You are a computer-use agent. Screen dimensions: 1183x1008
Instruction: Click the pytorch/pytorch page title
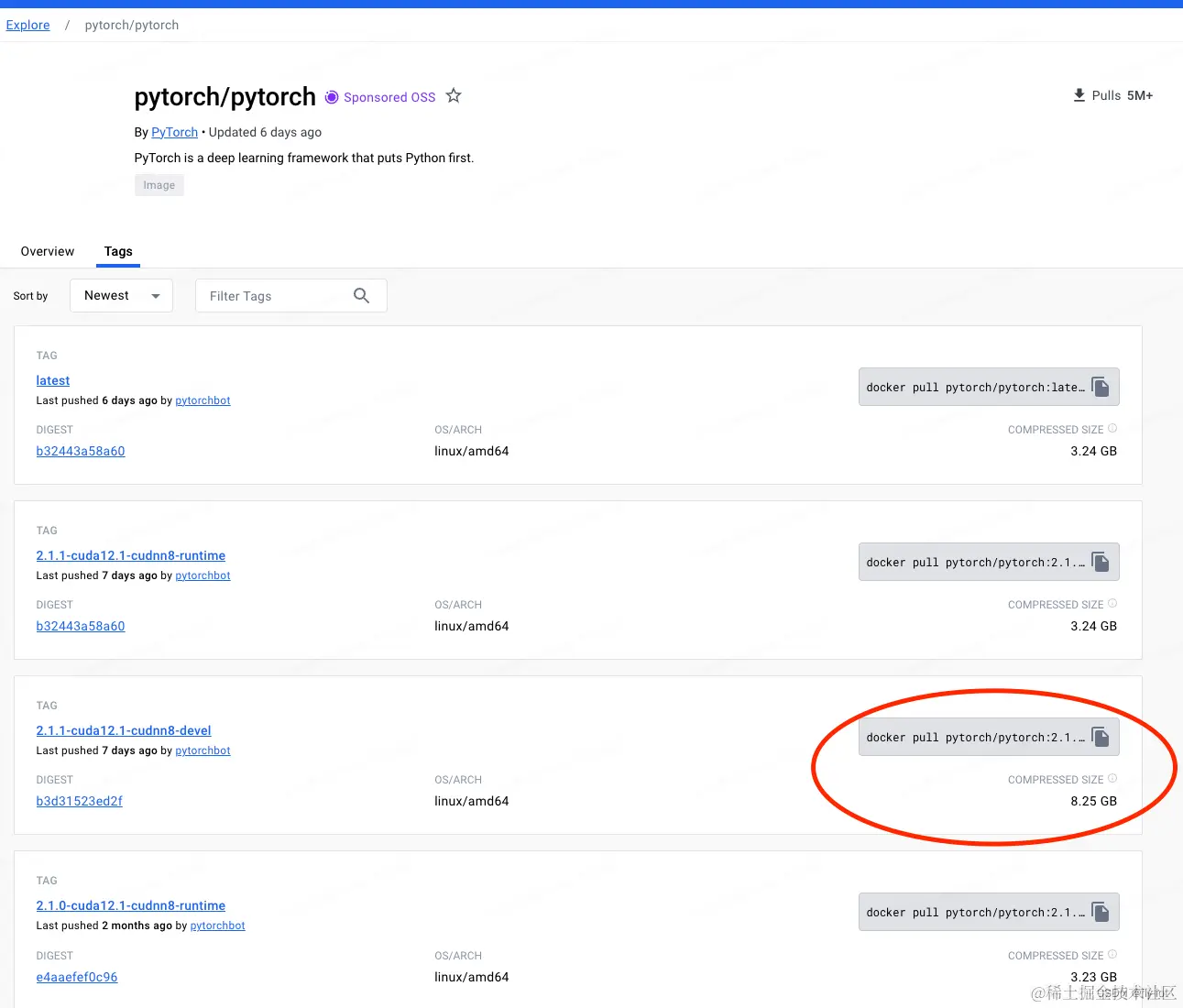[x=225, y=96]
